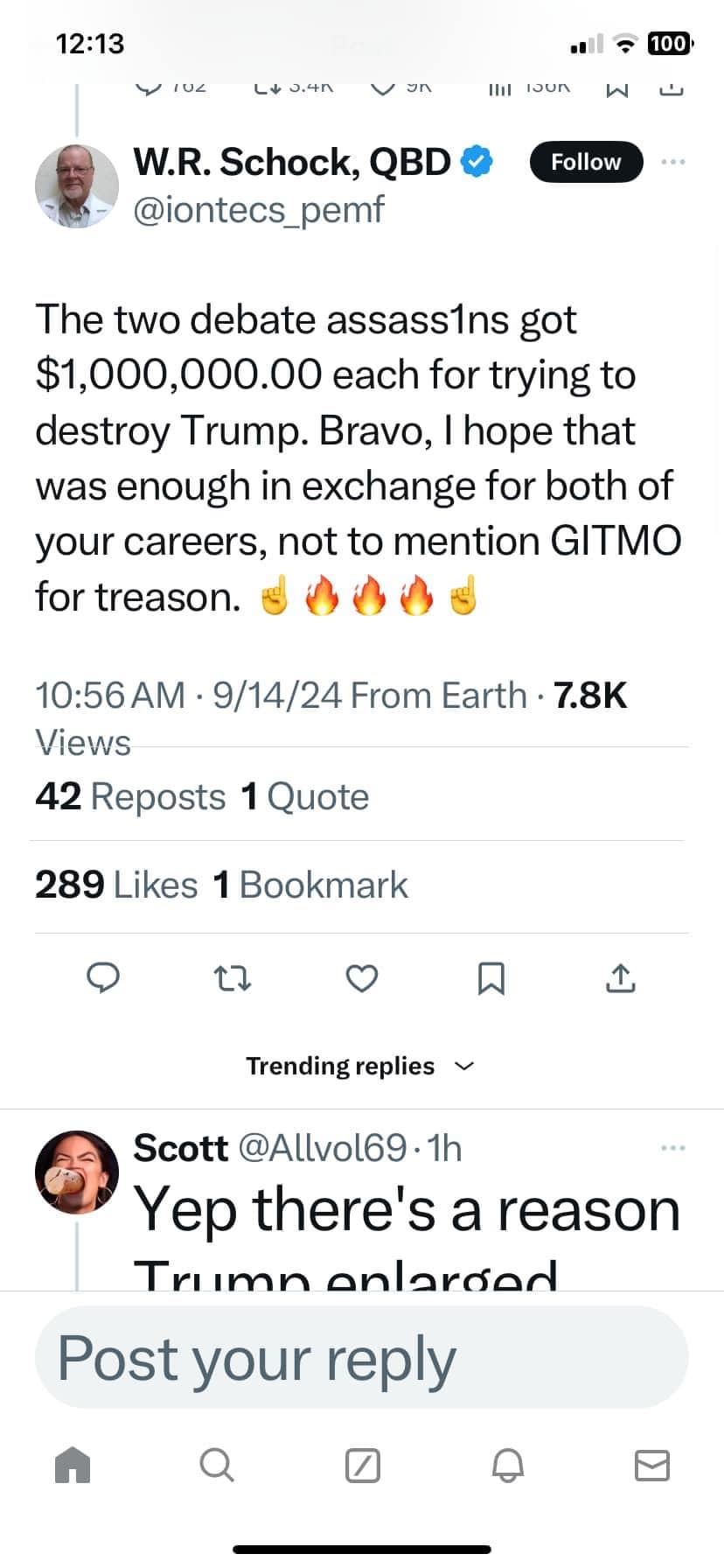The height and width of the screenshot is (1568, 724).
Task: Share the tweet using the share icon
Action: [620, 977]
